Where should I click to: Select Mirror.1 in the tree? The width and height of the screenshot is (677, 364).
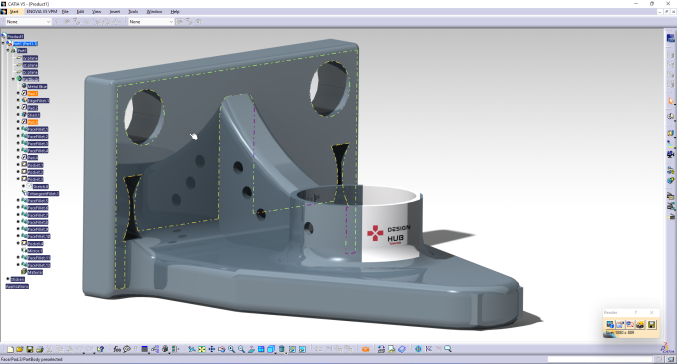[x=35, y=250]
